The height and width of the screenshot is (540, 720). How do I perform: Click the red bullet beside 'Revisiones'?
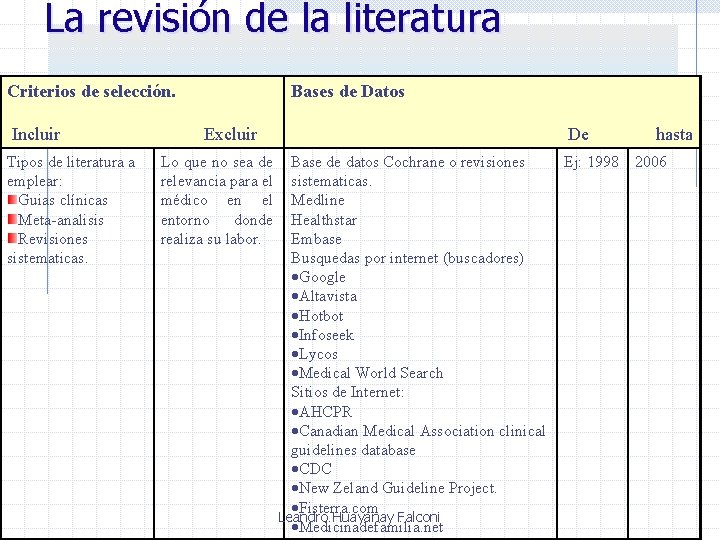[x=12, y=238]
